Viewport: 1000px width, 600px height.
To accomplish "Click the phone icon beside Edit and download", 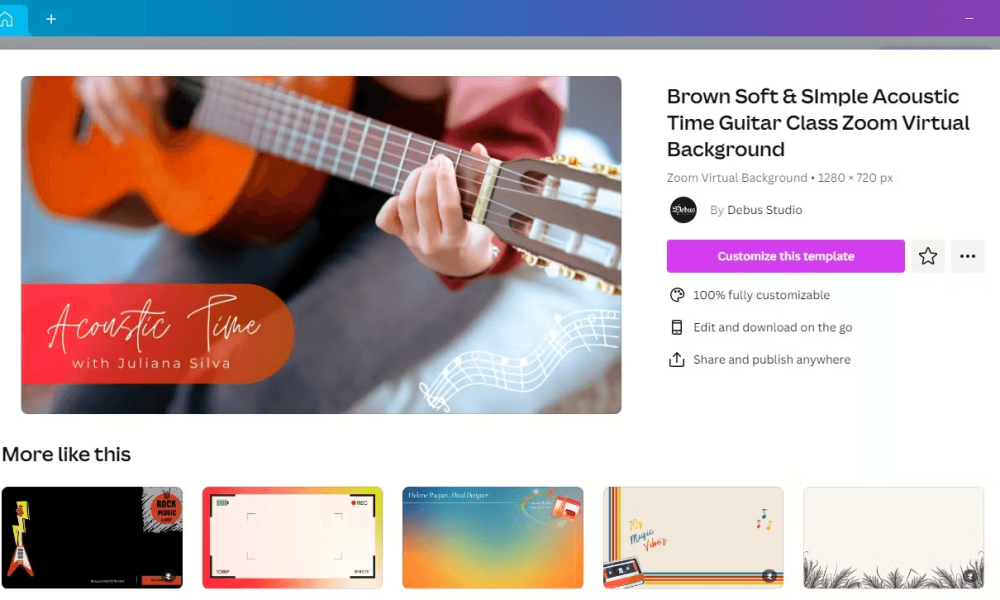I will tap(677, 327).
